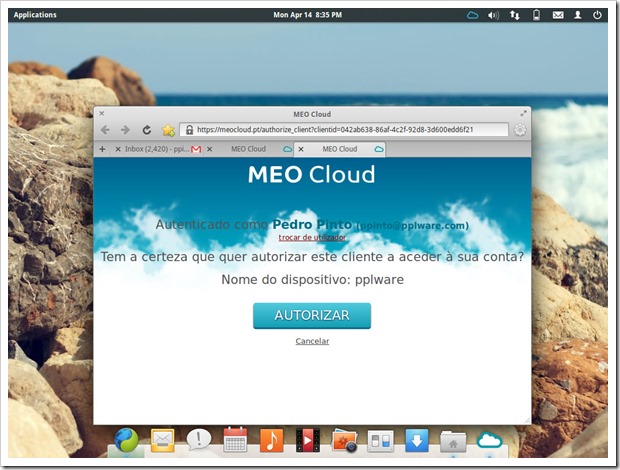Click the AUTORIZAR button
The image size is (620, 470).
coord(312,315)
